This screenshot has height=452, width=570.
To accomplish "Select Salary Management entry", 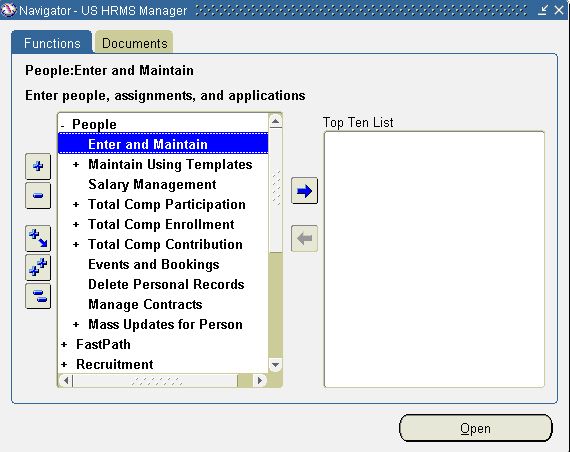I will [x=152, y=184].
